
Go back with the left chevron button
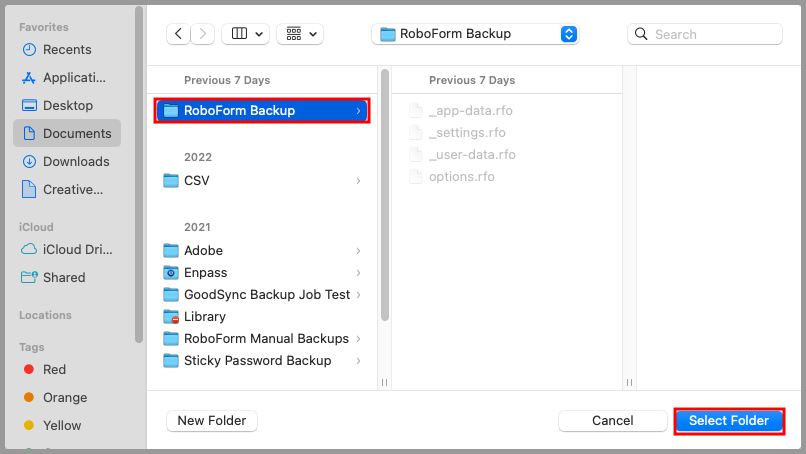[x=178, y=34]
